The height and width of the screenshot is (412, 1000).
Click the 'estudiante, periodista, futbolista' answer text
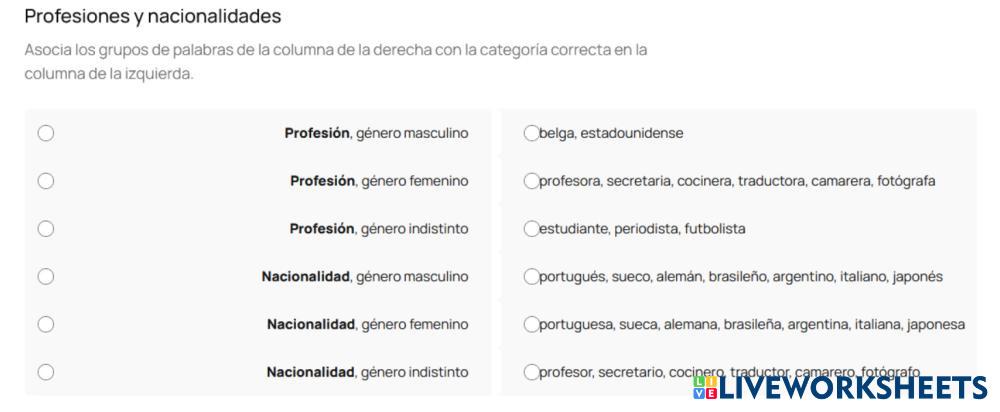642,229
